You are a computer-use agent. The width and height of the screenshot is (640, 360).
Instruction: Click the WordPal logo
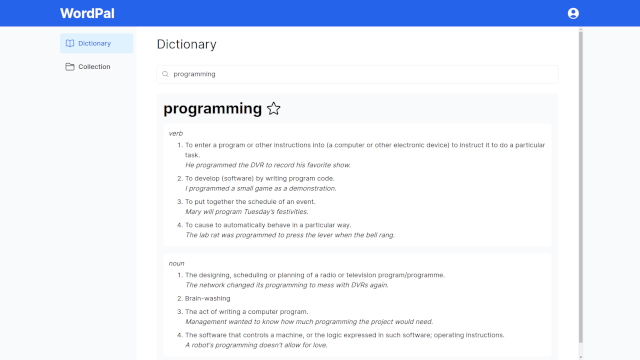coord(87,13)
